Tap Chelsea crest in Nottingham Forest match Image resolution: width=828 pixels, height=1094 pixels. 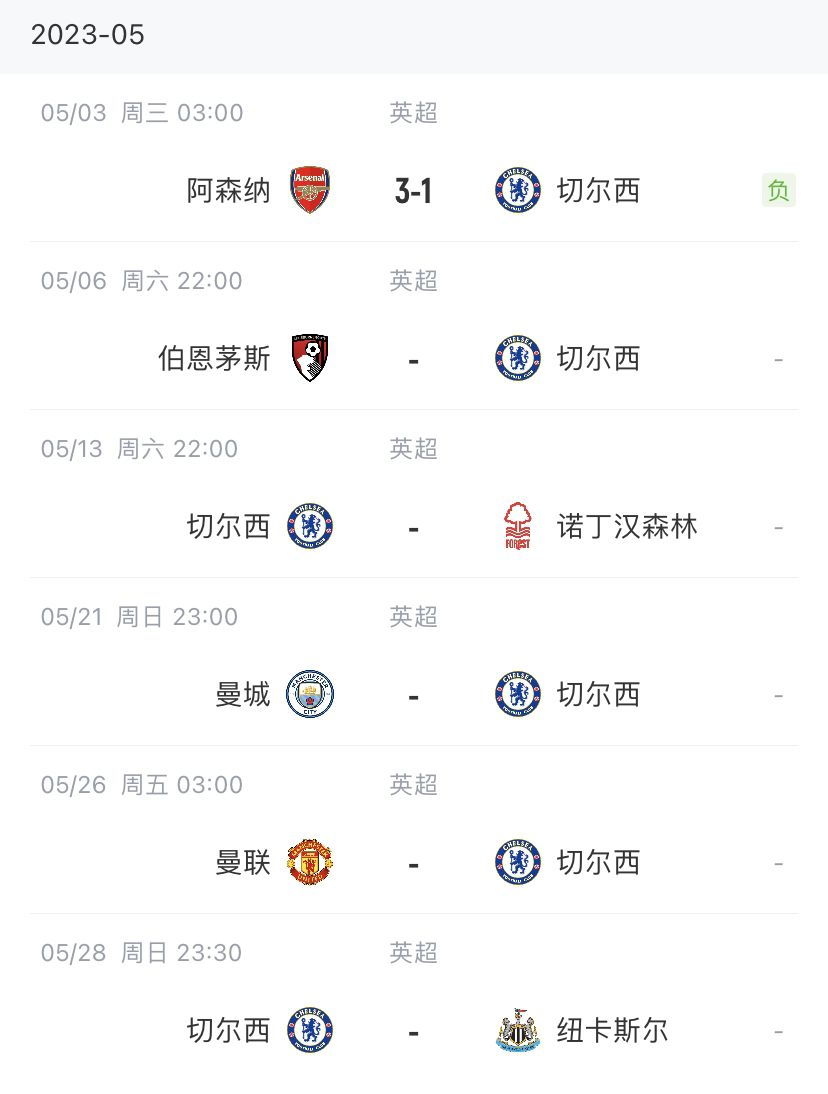[x=310, y=526]
